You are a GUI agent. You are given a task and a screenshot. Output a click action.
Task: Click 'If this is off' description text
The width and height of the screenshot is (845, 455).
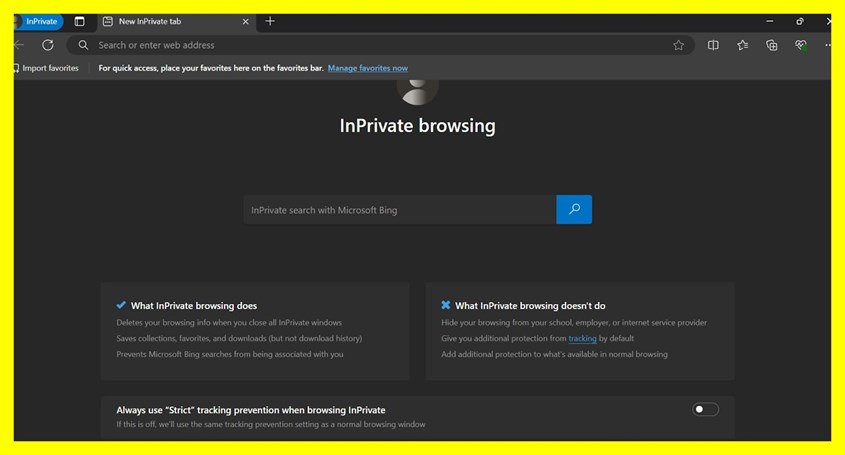(x=271, y=424)
